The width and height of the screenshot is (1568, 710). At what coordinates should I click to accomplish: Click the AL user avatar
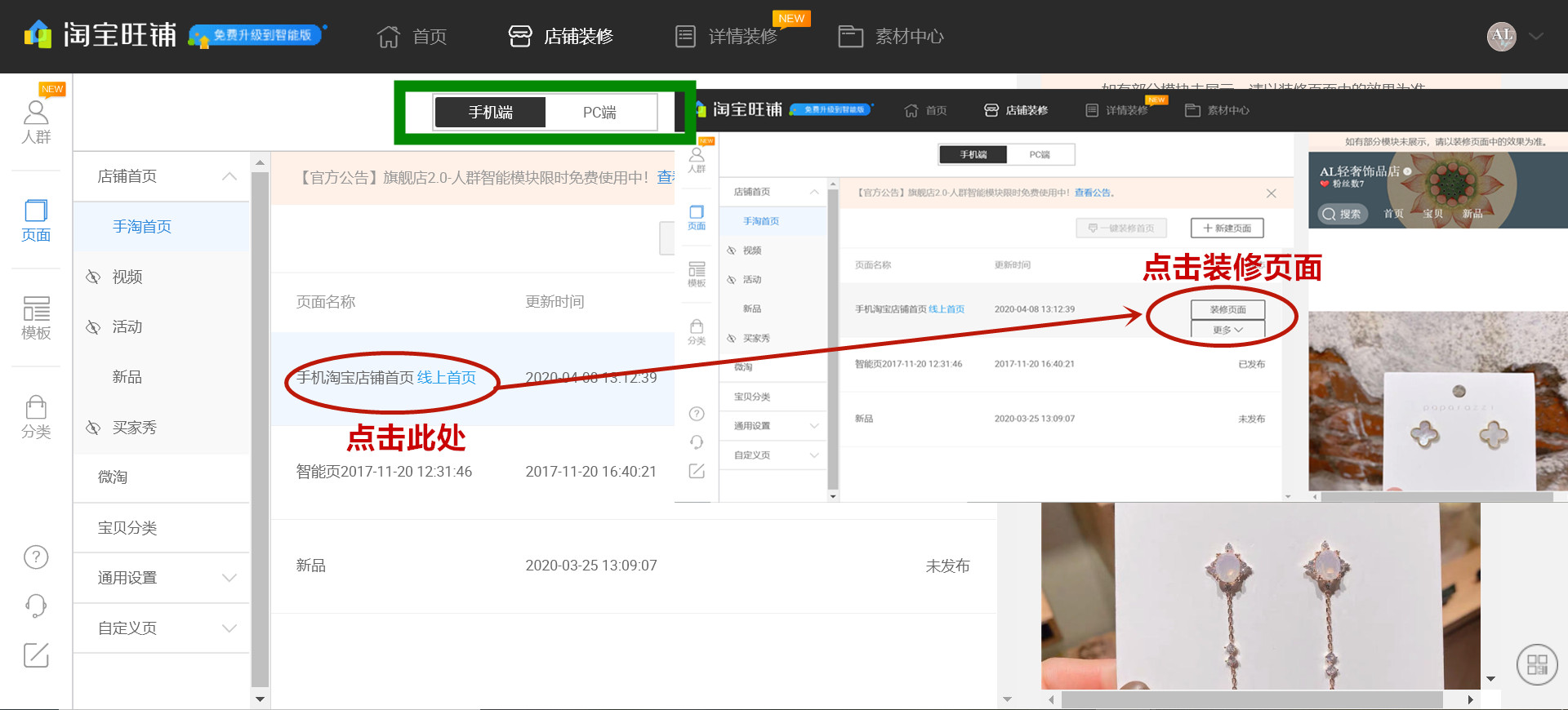tap(1502, 36)
